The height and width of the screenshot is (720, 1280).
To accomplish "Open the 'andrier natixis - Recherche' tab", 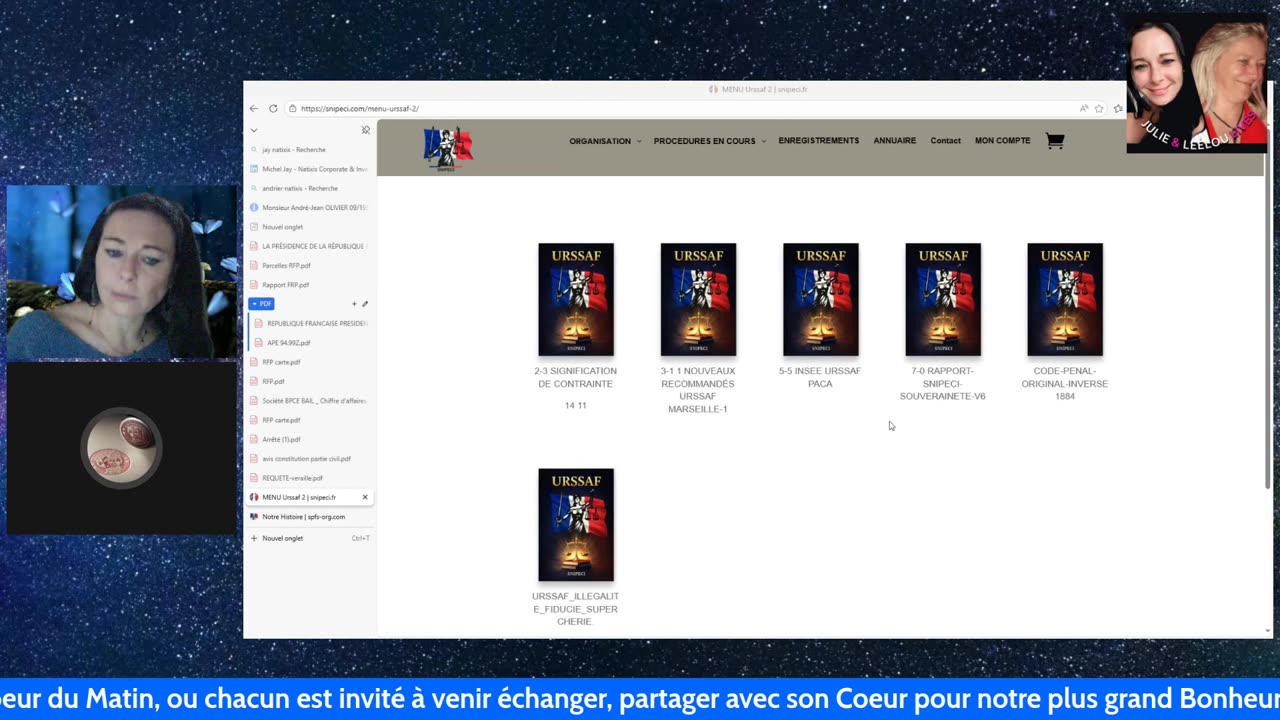I will 310,188.
